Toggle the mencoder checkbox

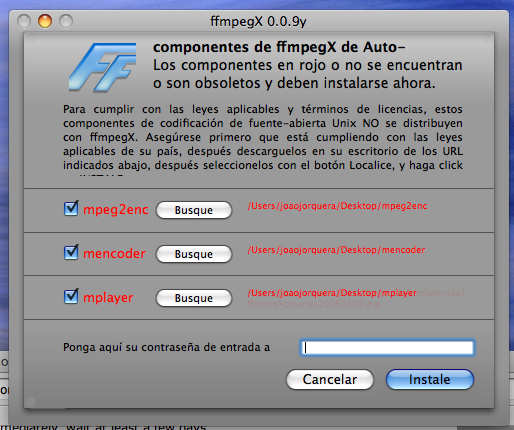tap(71, 253)
